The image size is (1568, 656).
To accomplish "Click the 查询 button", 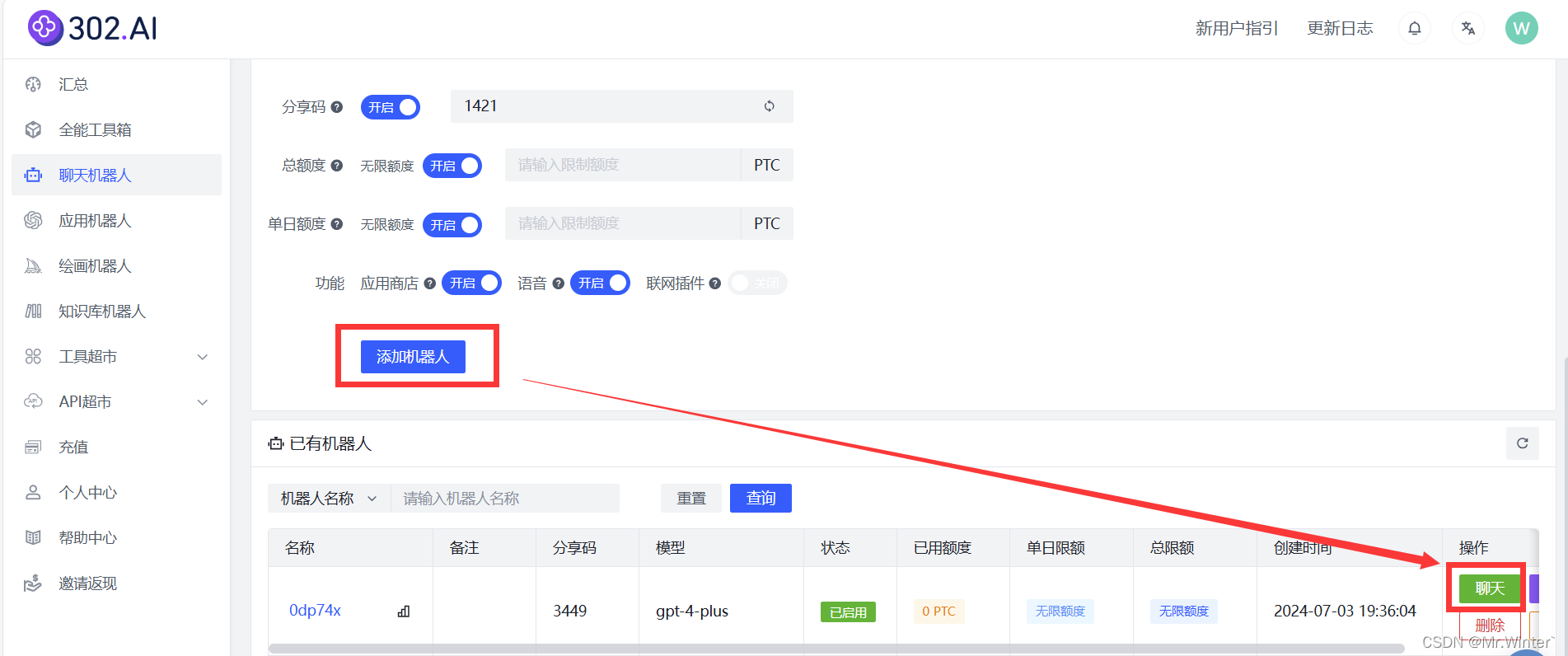I will click(x=761, y=499).
